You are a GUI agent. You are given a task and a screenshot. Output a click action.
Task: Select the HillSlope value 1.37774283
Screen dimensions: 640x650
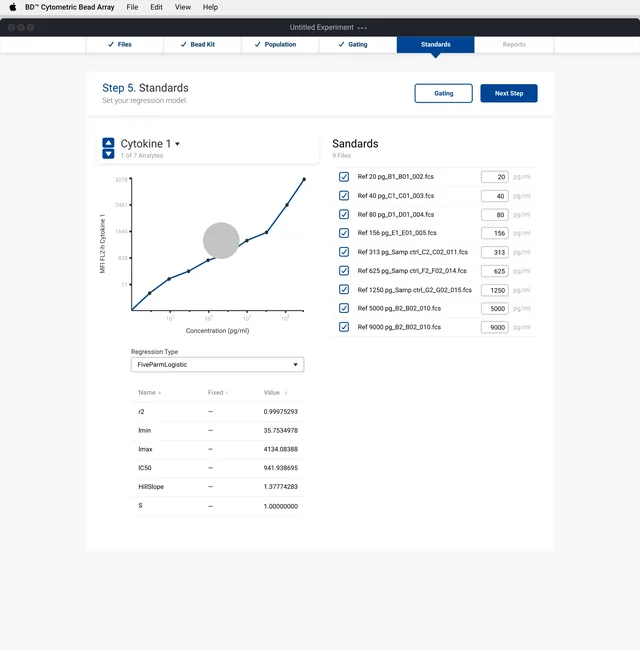281,487
